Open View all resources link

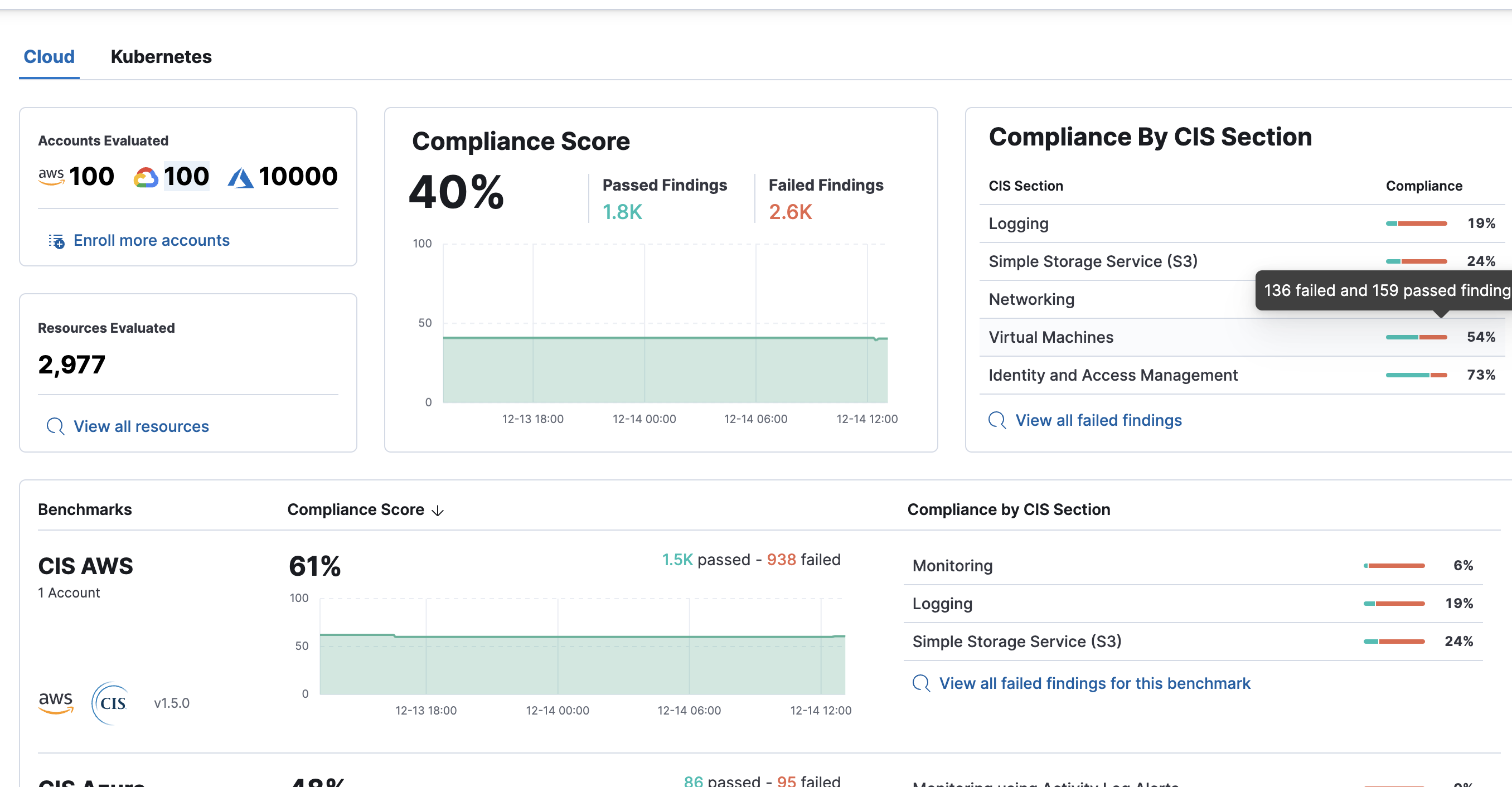pos(141,426)
